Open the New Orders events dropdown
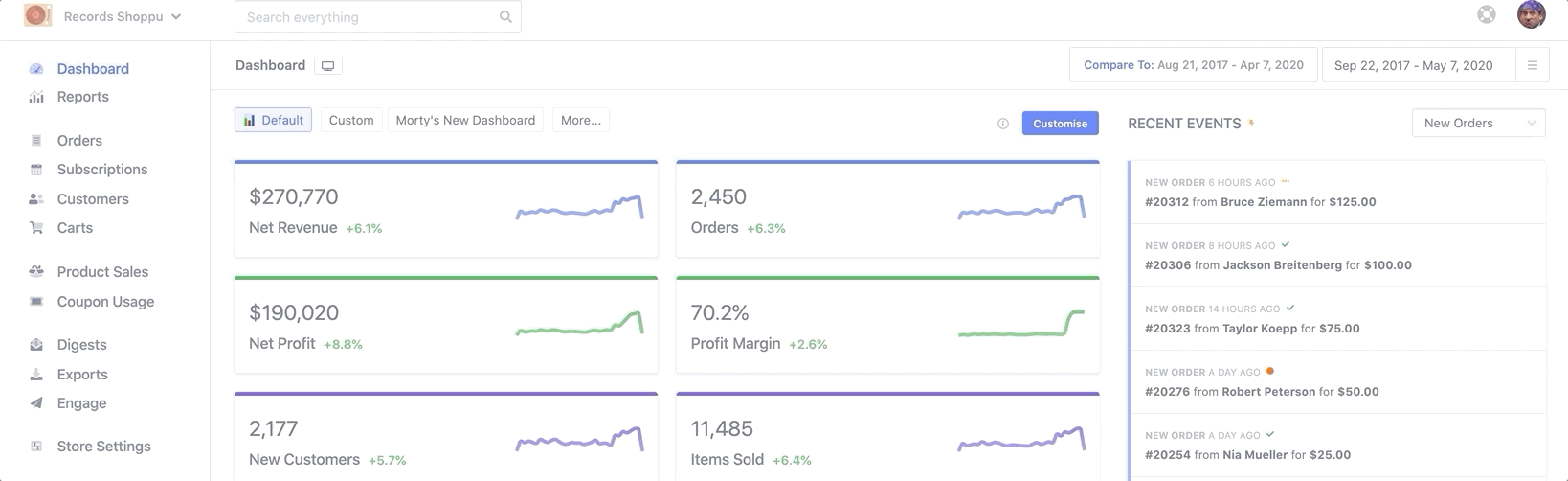 click(x=1478, y=123)
